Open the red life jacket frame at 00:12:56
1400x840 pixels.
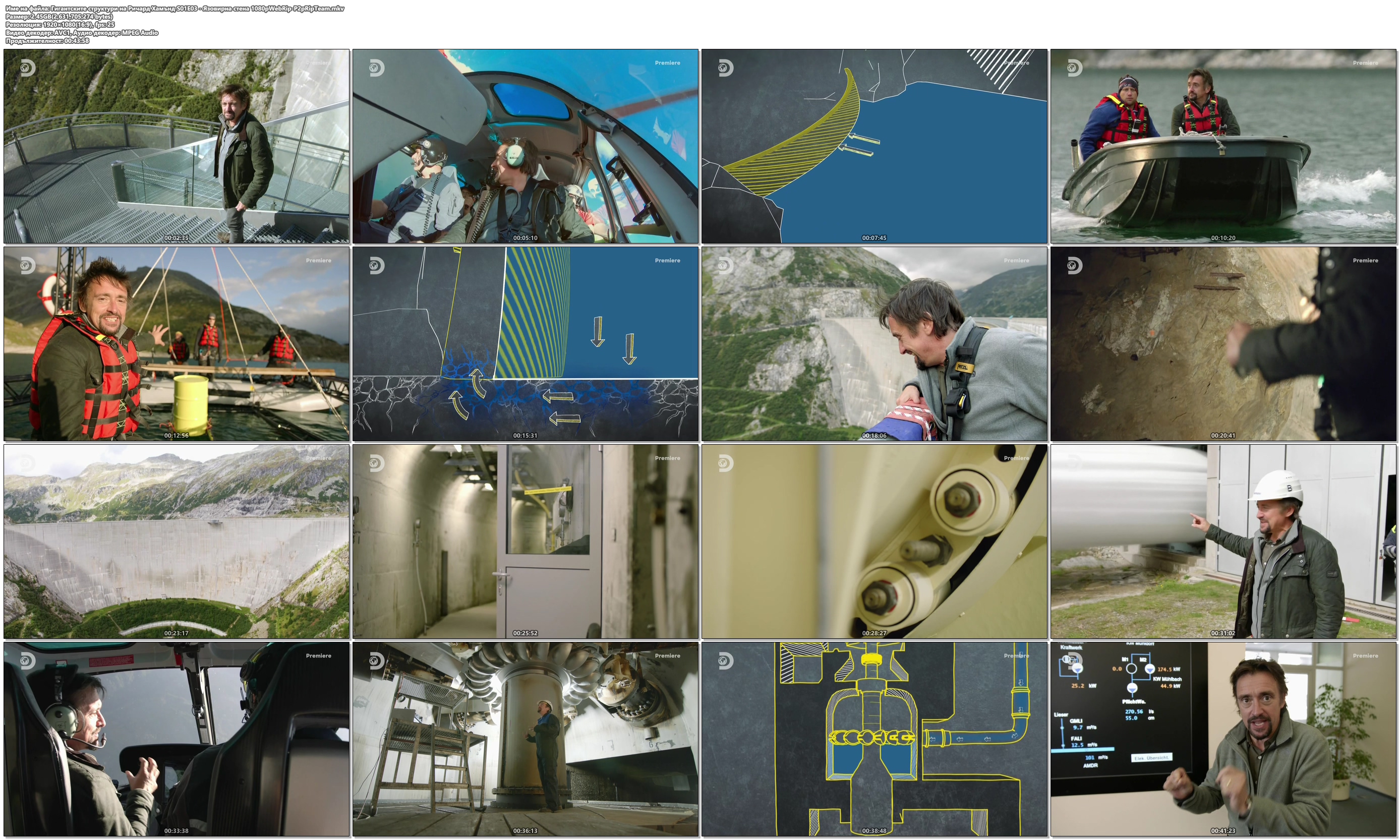(176, 343)
